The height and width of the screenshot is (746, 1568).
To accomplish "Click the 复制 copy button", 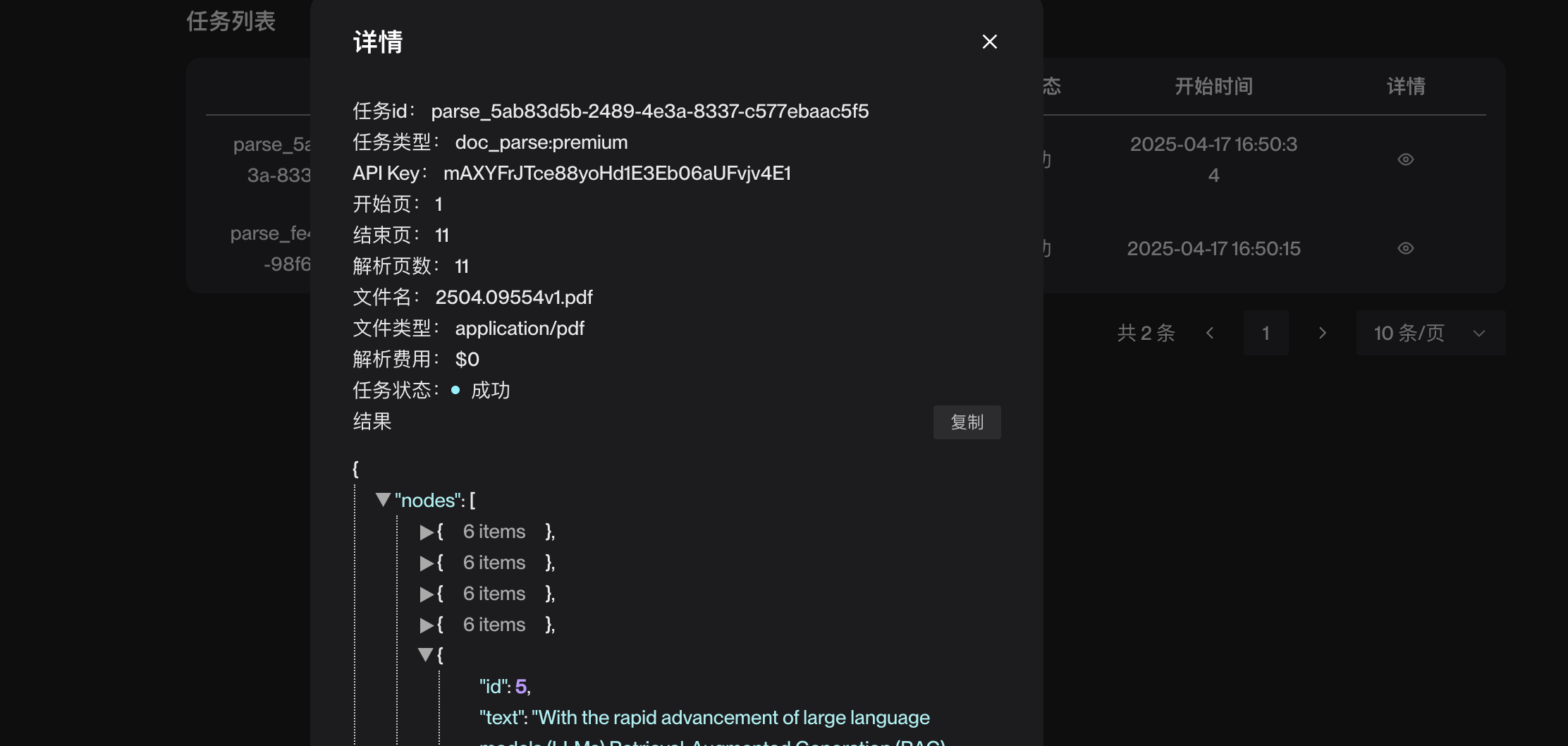I will [967, 422].
